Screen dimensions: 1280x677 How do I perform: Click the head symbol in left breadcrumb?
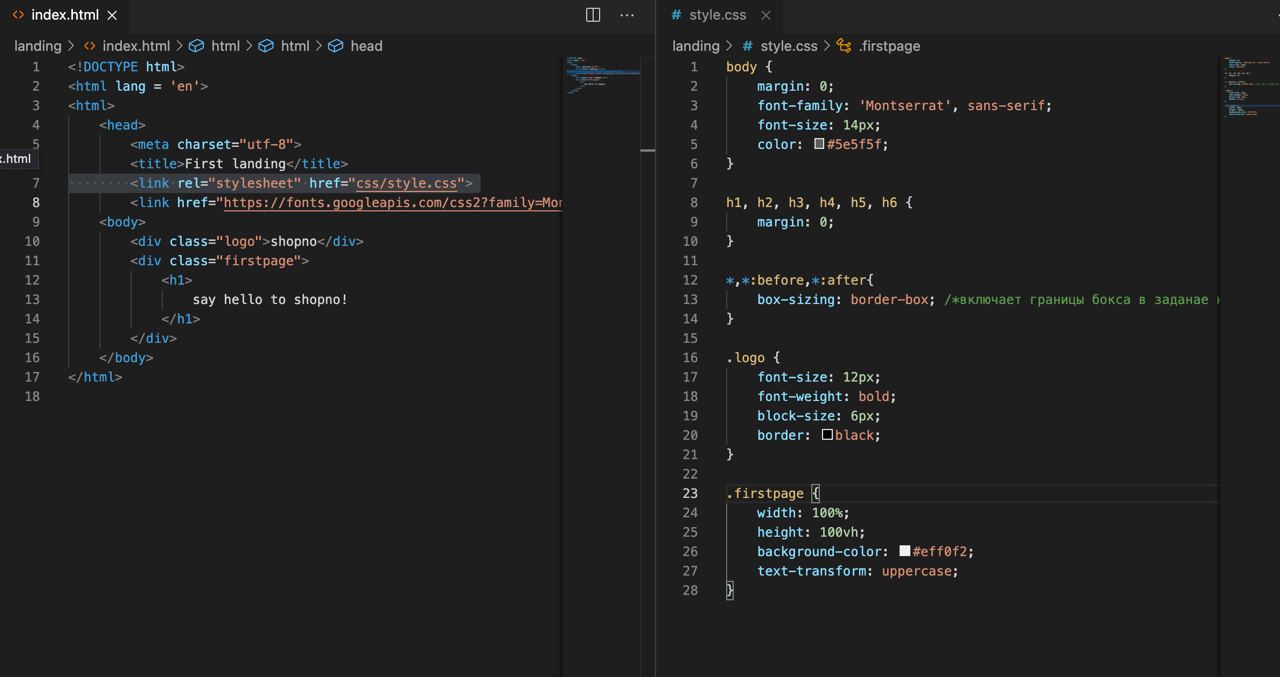pos(366,46)
